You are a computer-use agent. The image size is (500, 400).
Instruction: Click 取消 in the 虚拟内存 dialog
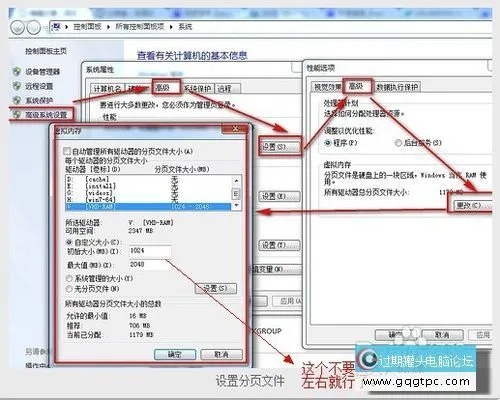point(221,354)
